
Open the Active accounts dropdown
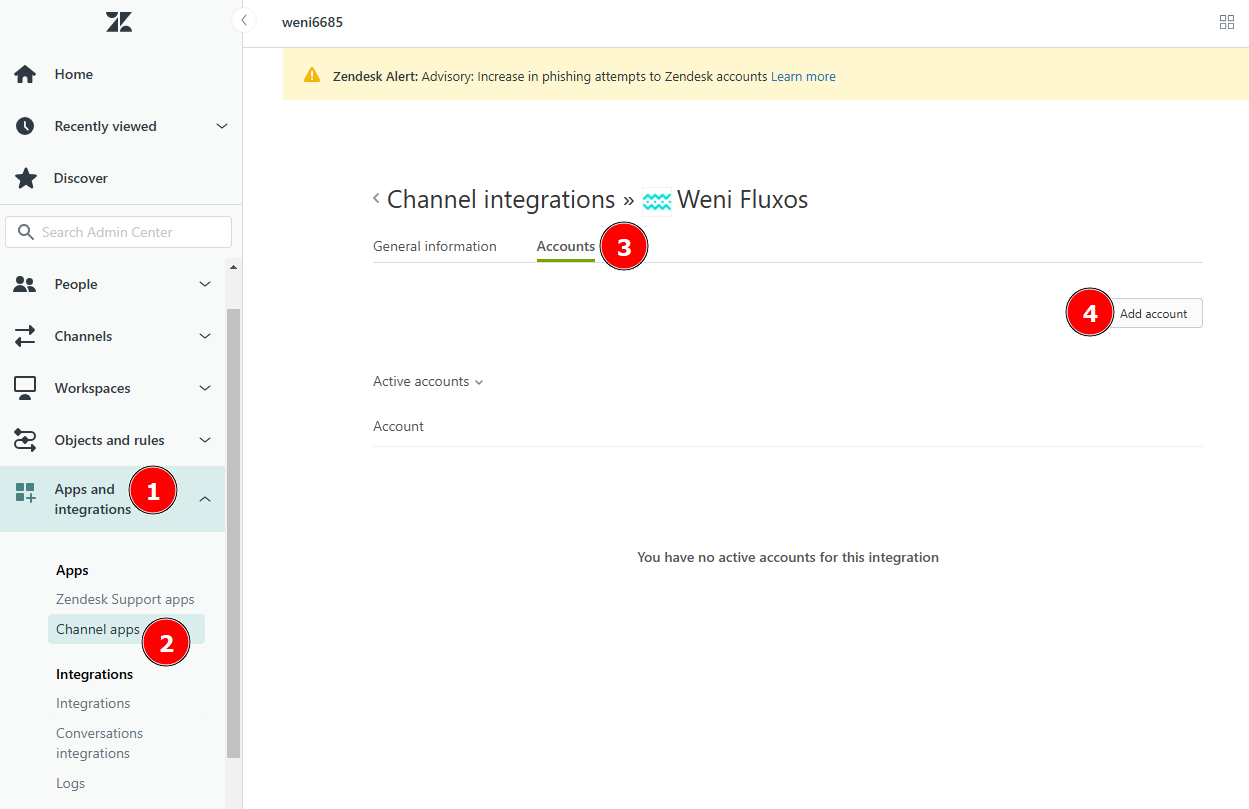[x=428, y=382]
